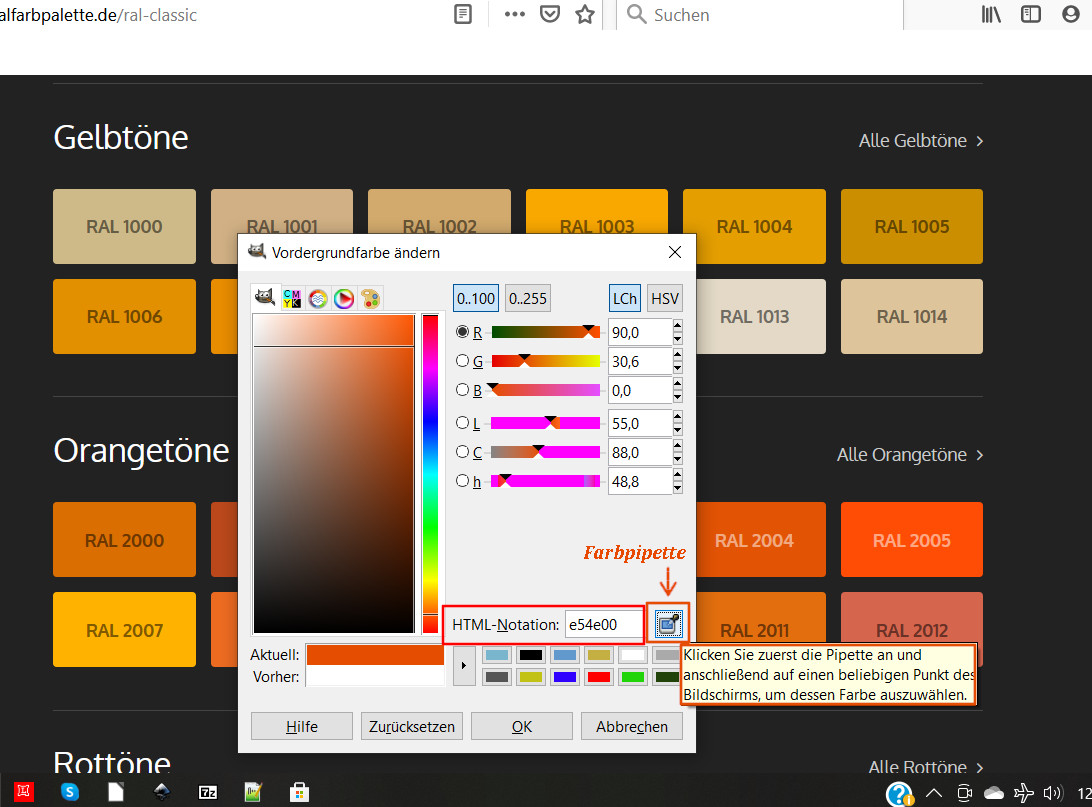Pick the red swatch in color history

598,676
